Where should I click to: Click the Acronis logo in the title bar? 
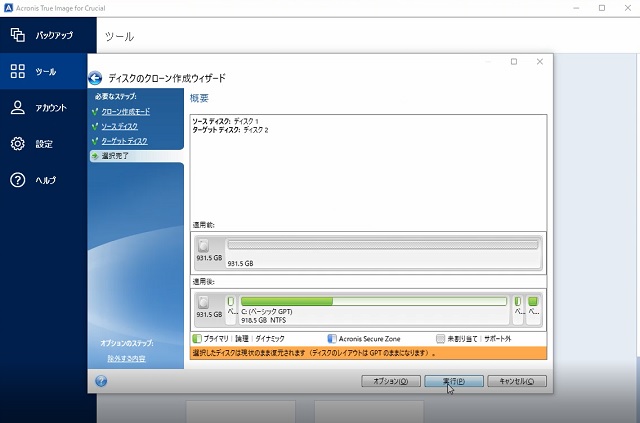(x=8, y=8)
